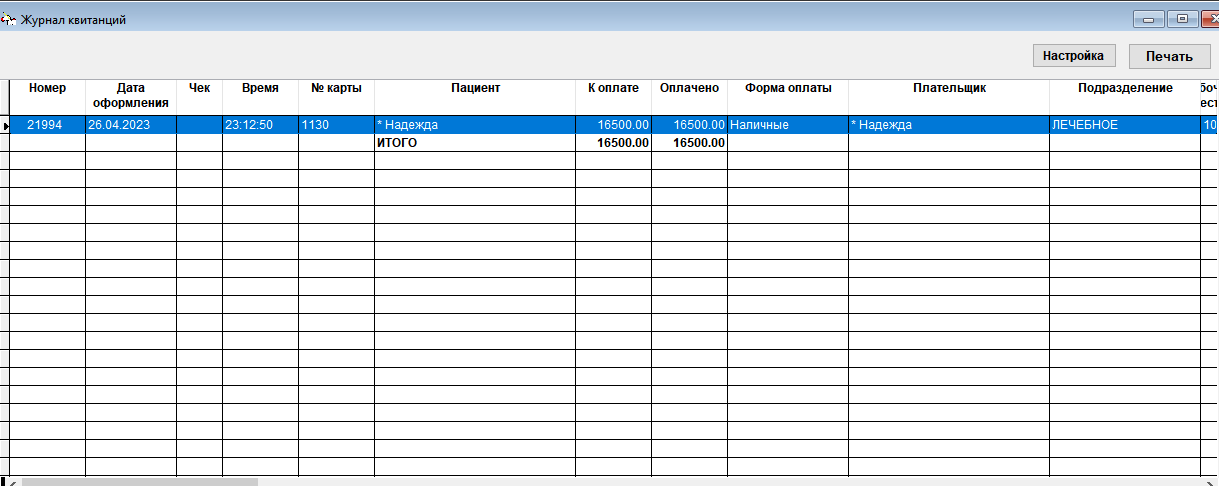The height and width of the screenshot is (486, 1219).
Task: Click the Форма оплаты column header
Action: click(x=788, y=88)
